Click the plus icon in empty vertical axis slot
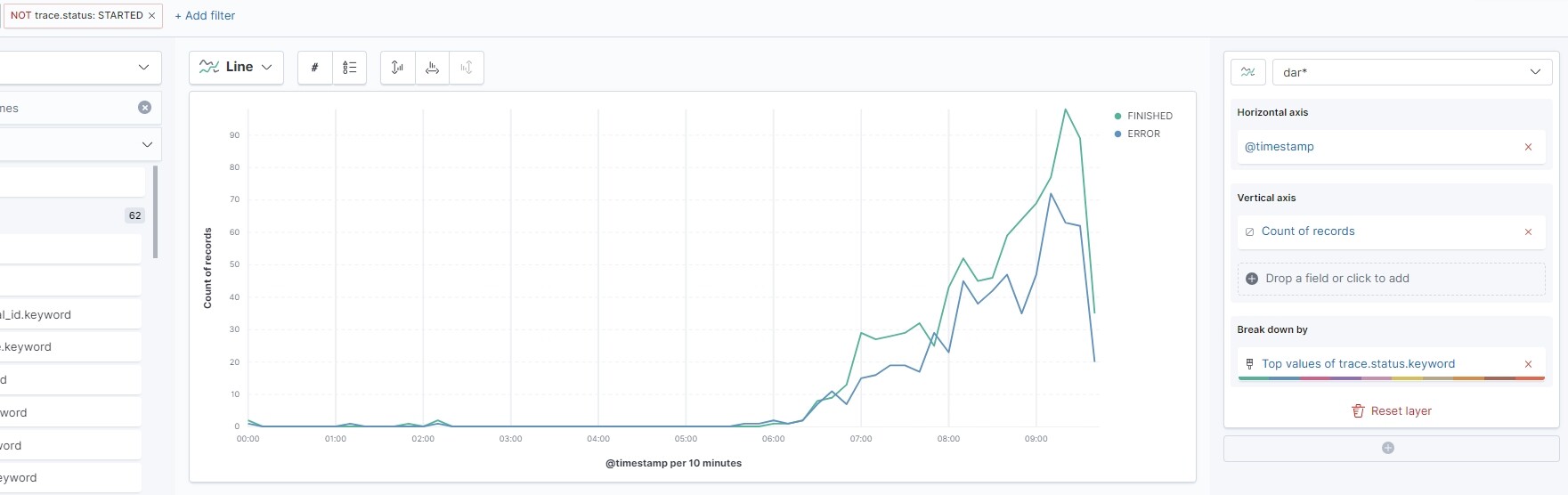Image resolution: width=1568 pixels, height=495 pixels. [x=1252, y=279]
